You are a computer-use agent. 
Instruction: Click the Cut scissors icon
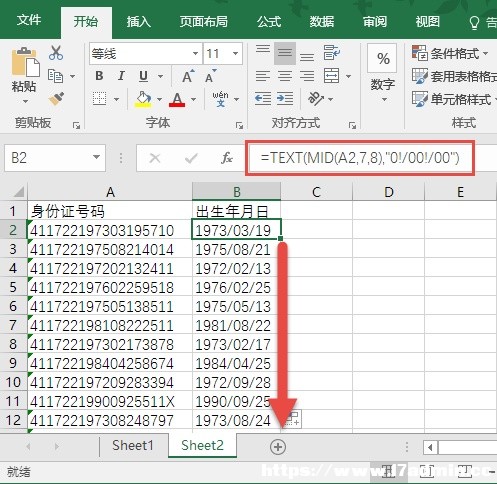pyautogui.click(x=56, y=53)
